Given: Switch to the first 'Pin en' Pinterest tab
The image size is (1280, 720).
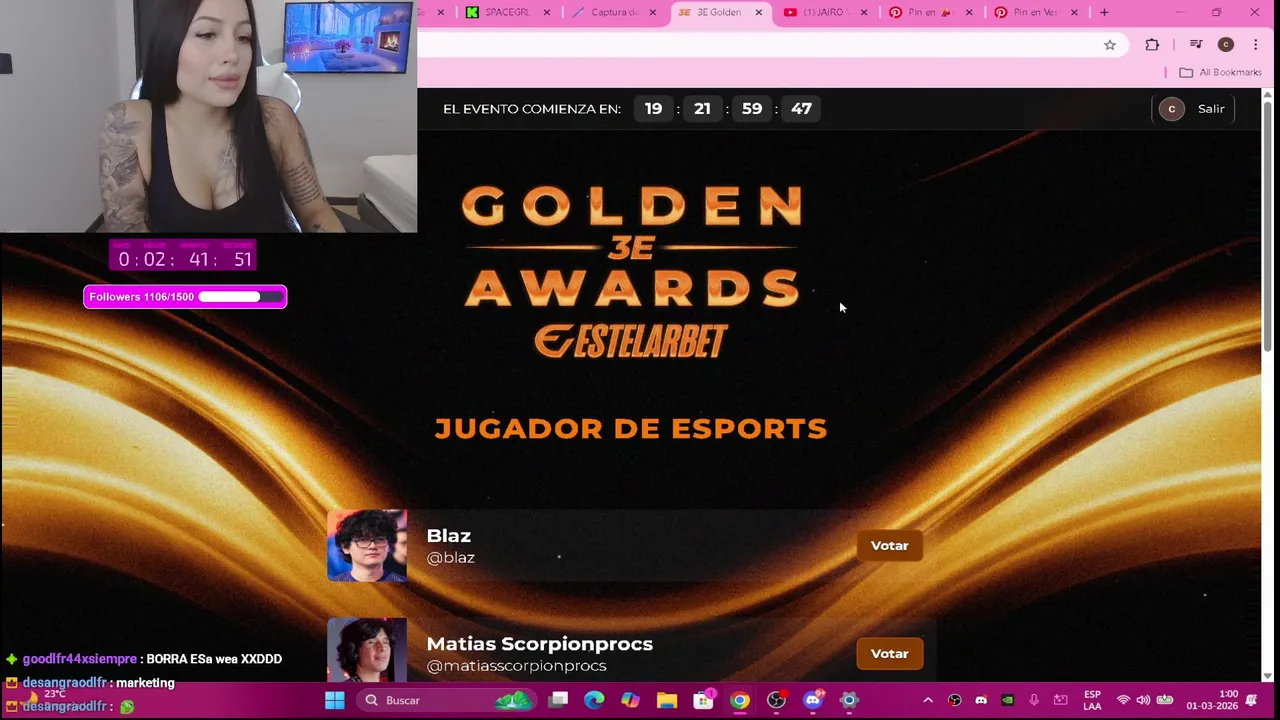Looking at the screenshot, I should click(x=931, y=12).
